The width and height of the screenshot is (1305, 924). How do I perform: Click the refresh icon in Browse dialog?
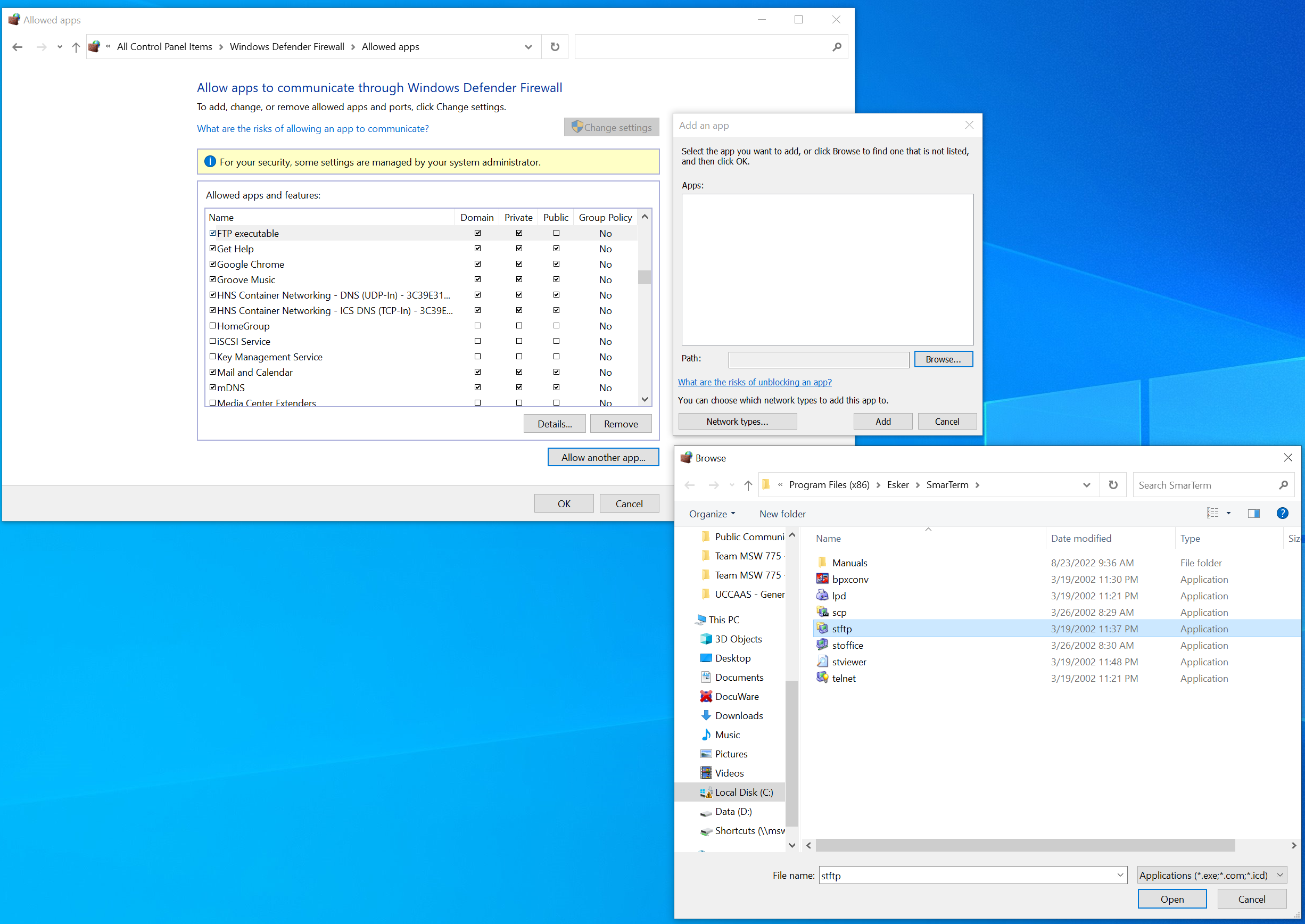click(1113, 485)
